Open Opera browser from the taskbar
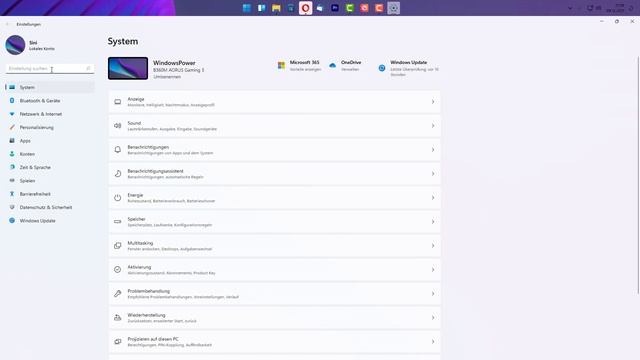The width and height of the screenshot is (640, 360). coord(305,8)
